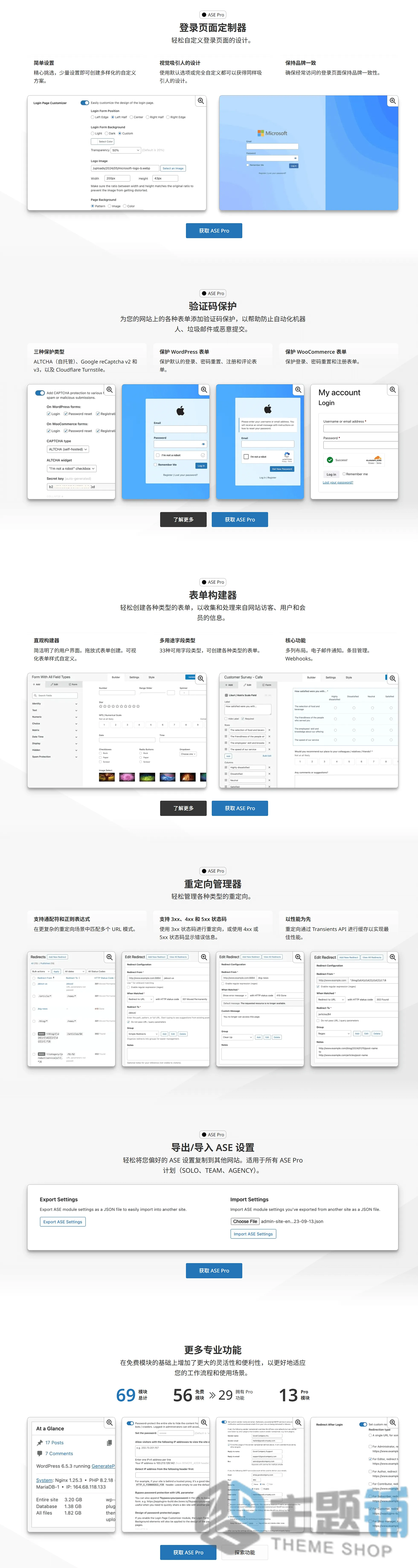Open the ALTCHA (self-hosted) CAPTCHA type dropdown
The width and height of the screenshot is (418, 1568).
[x=68, y=449]
